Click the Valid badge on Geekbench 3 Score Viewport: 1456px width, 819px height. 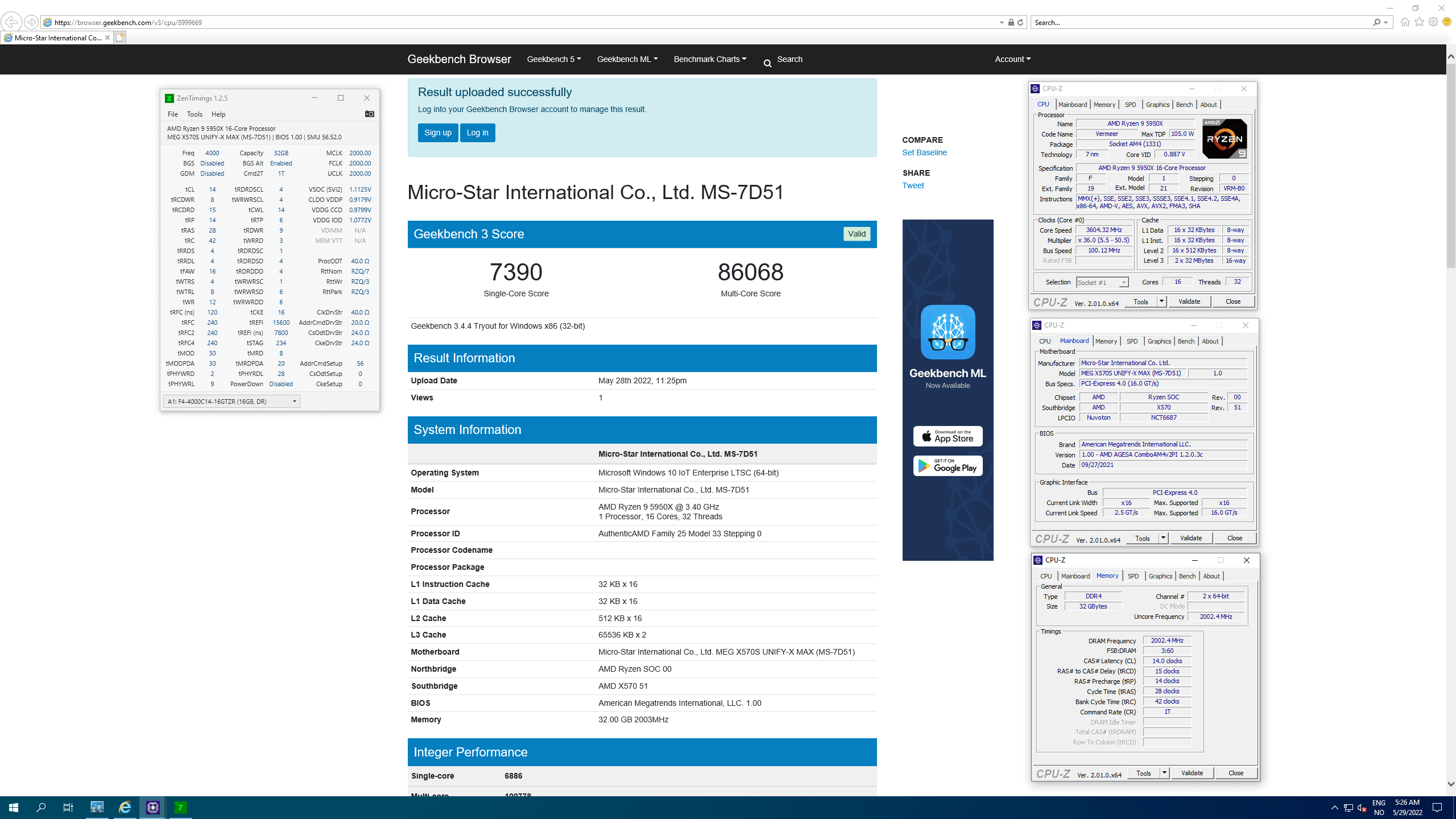pyautogui.click(x=857, y=234)
